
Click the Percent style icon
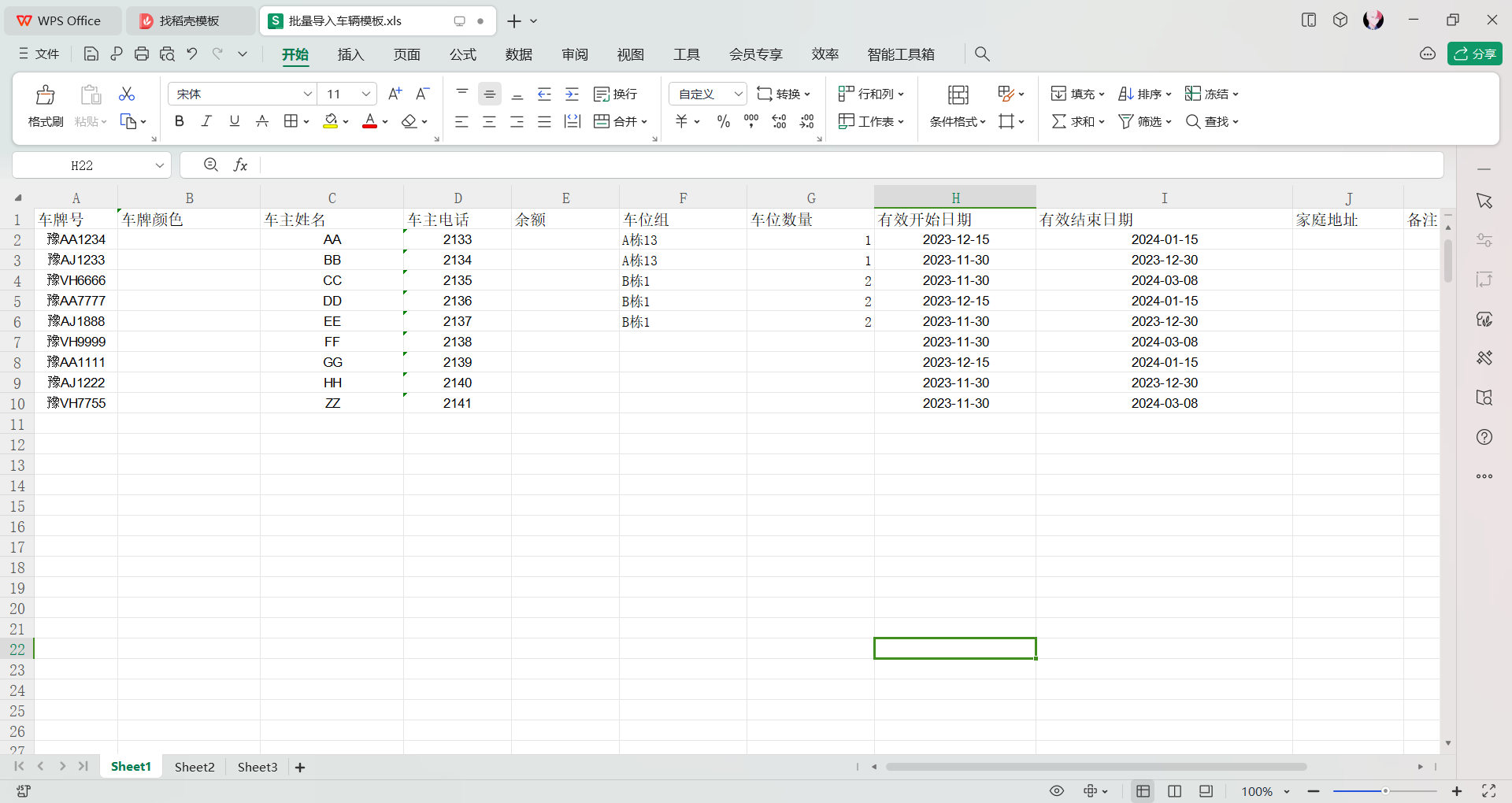[724, 121]
